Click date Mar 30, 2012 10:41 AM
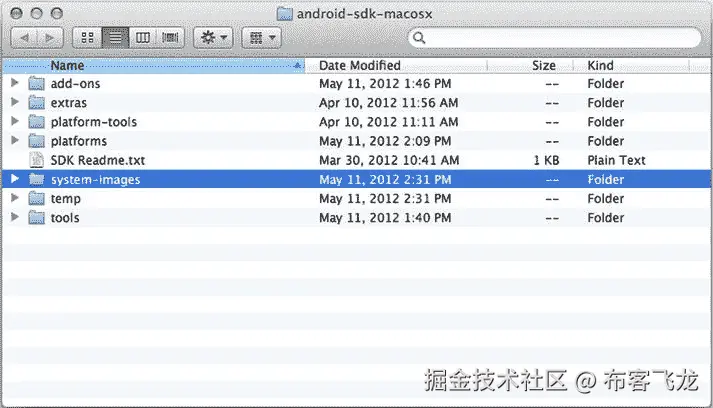The width and height of the screenshot is (713, 408). (x=389, y=160)
